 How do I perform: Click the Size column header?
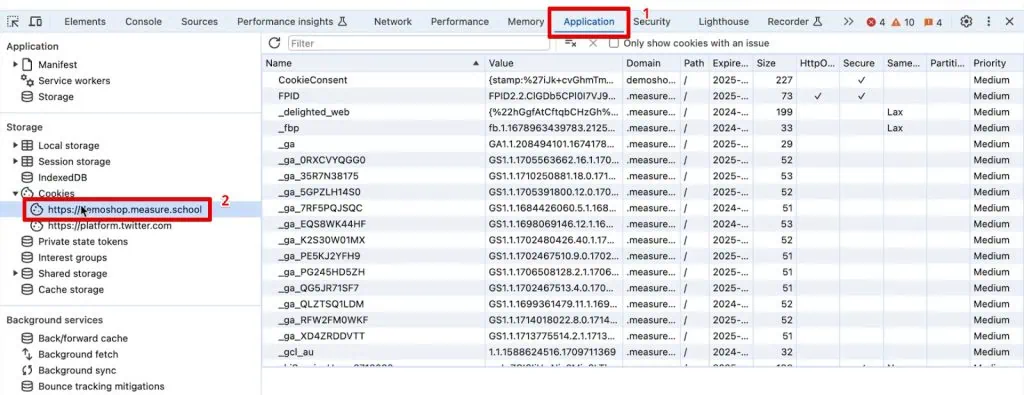(x=775, y=63)
